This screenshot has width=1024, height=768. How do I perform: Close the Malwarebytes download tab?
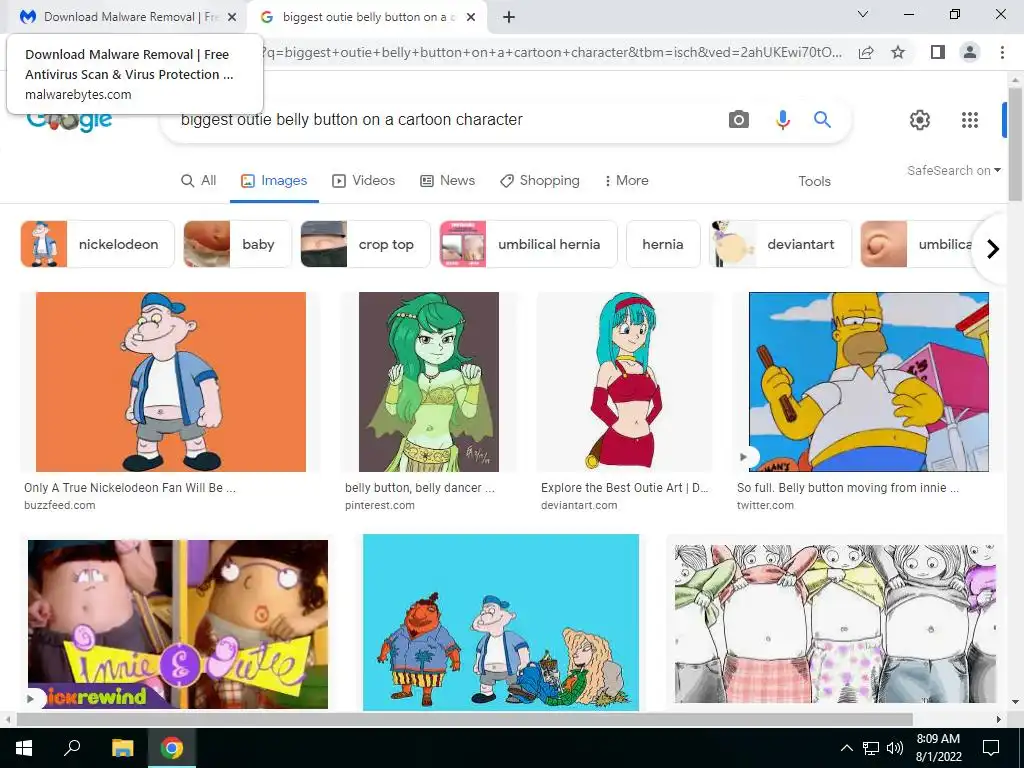pos(232,18)
